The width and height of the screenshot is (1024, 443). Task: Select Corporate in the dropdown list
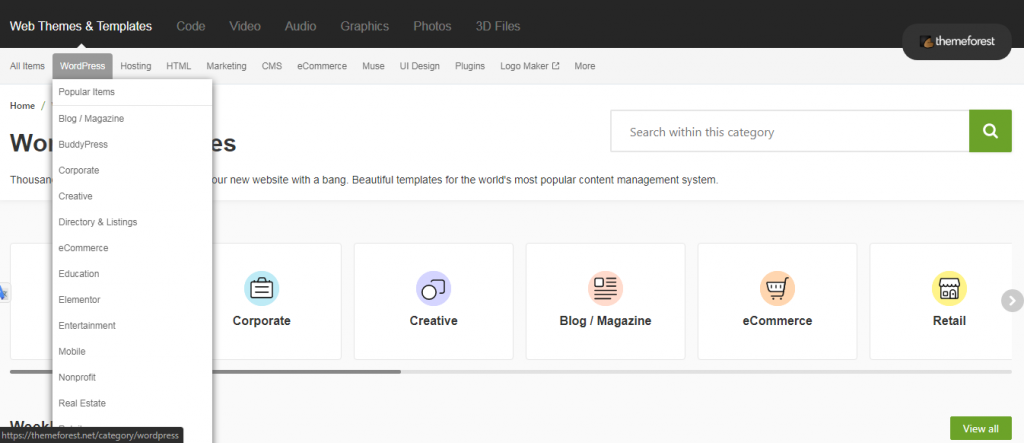click(x=133, y=170)
